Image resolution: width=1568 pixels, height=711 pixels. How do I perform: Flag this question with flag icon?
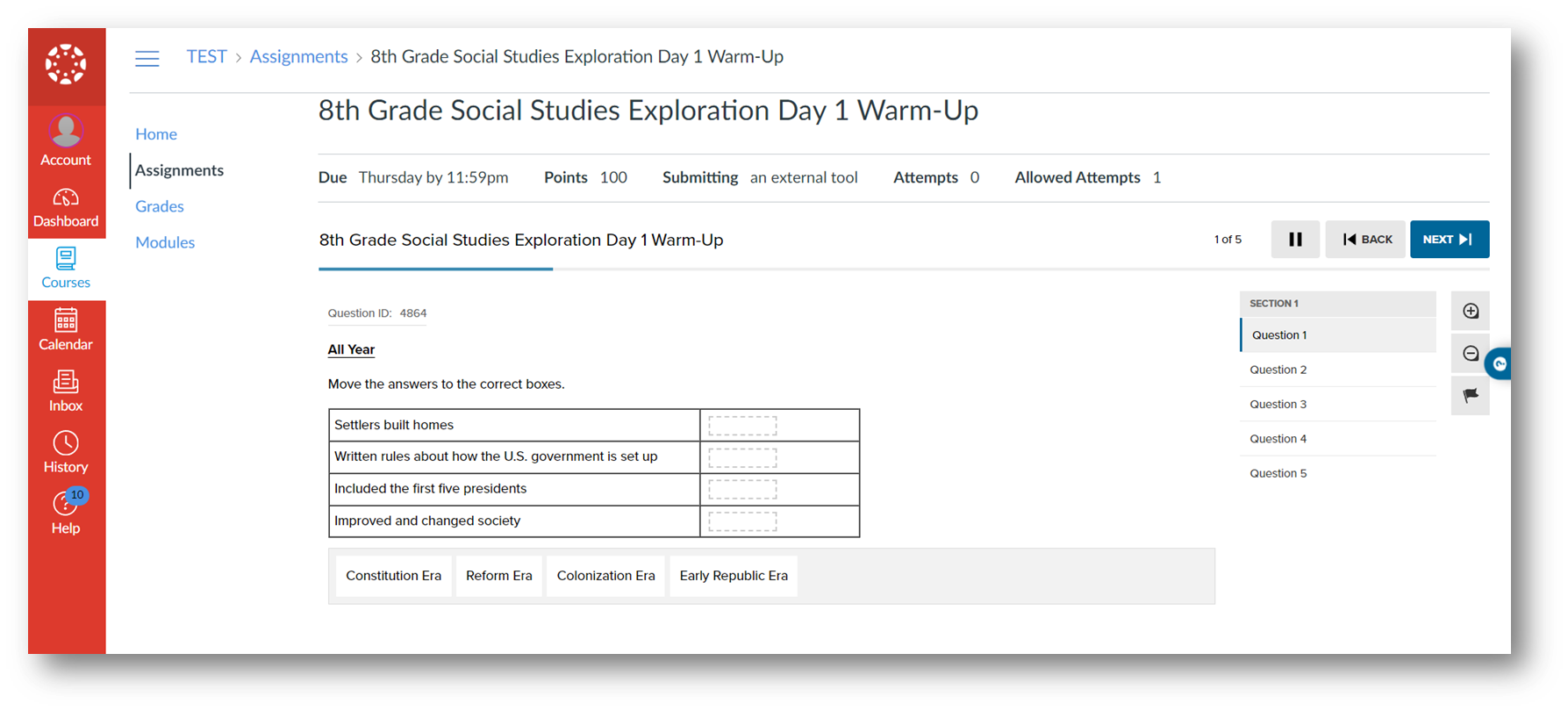tap(1471, 396)
